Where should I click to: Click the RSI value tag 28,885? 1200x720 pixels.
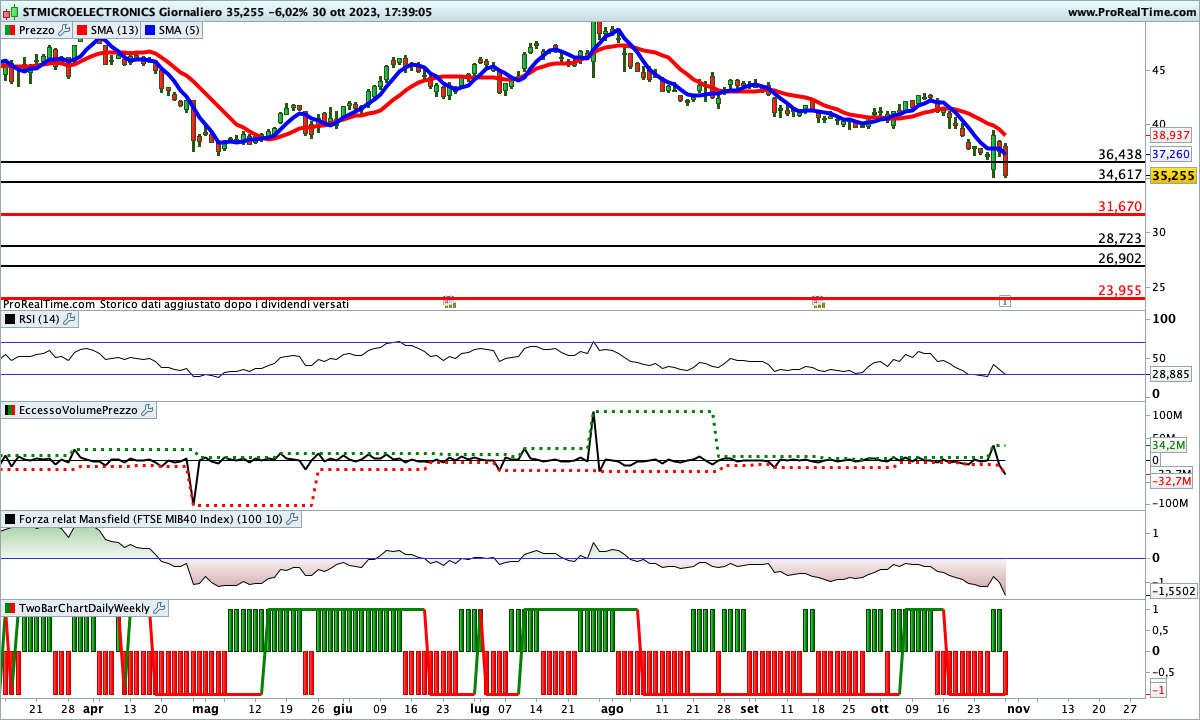(x=1170, y=374)
